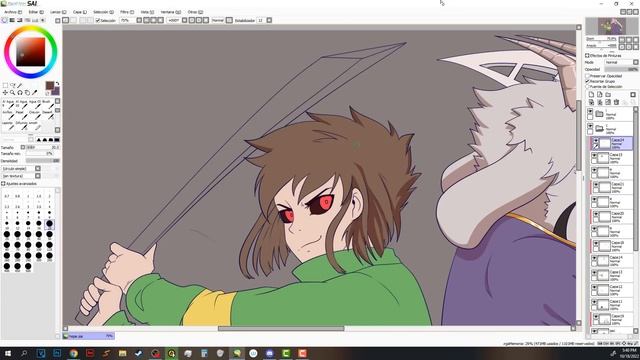Select the move tool
This screenshot has height=360, width=640.
5,93
